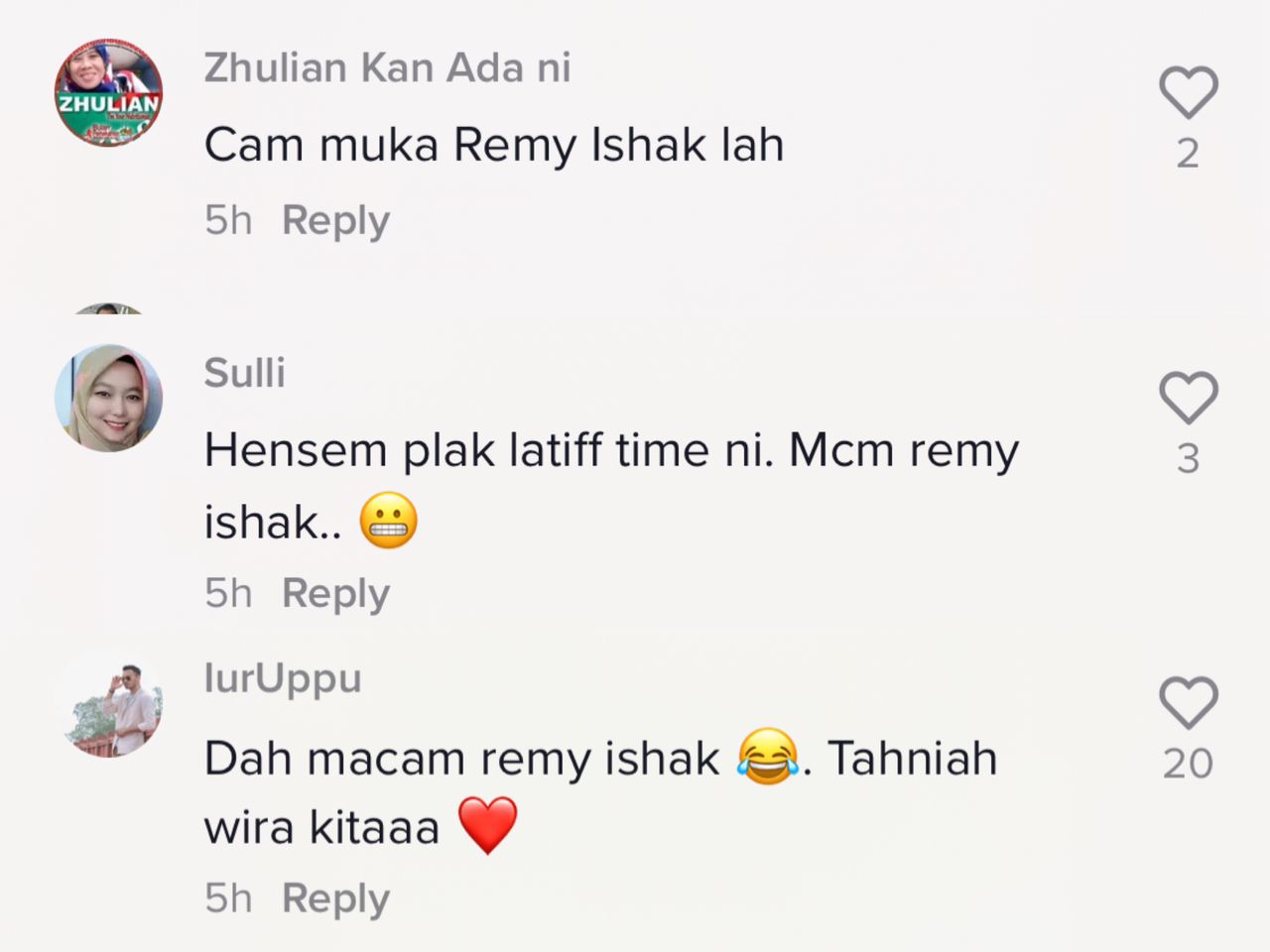
Task: Tap the like count 20
Action: coord(1189,764)
